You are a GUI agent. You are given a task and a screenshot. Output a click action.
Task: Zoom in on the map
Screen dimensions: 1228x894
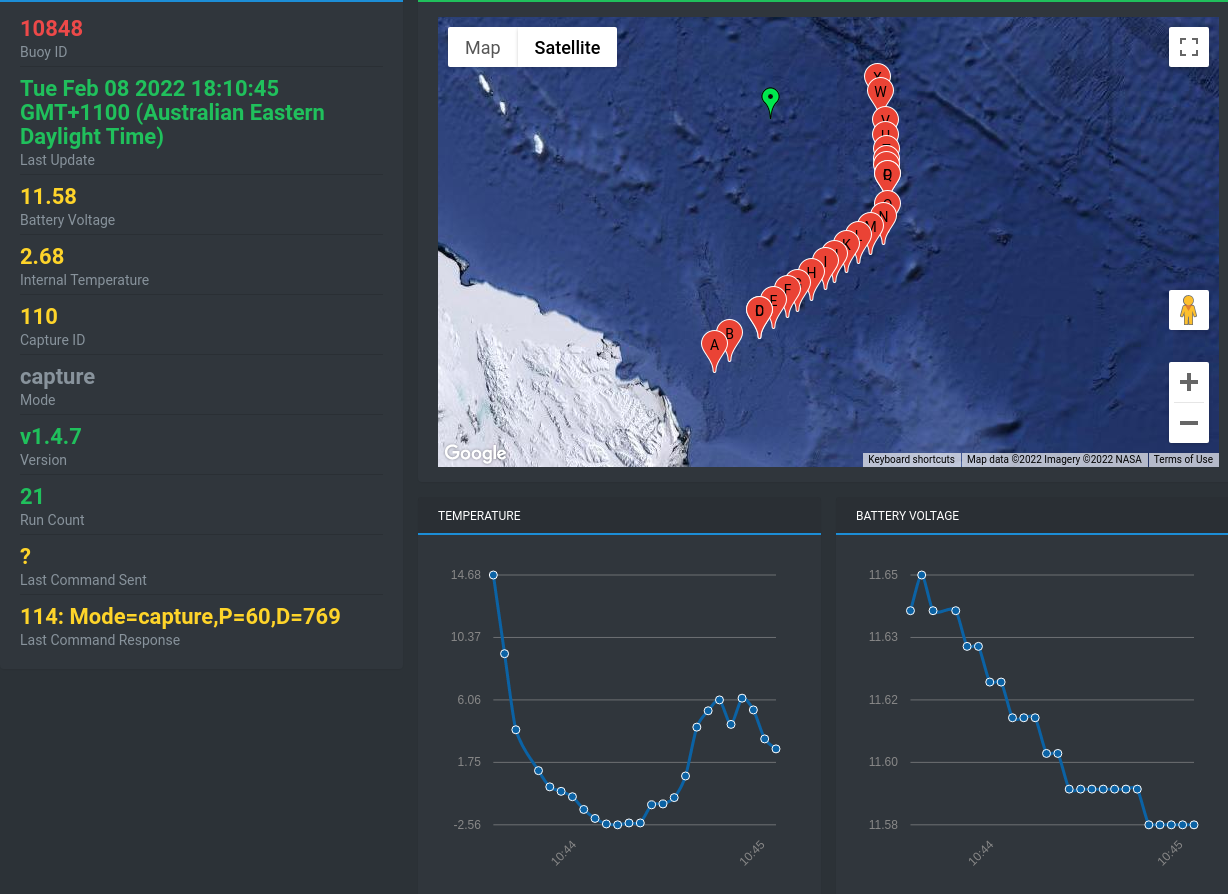pos(1188,382)
